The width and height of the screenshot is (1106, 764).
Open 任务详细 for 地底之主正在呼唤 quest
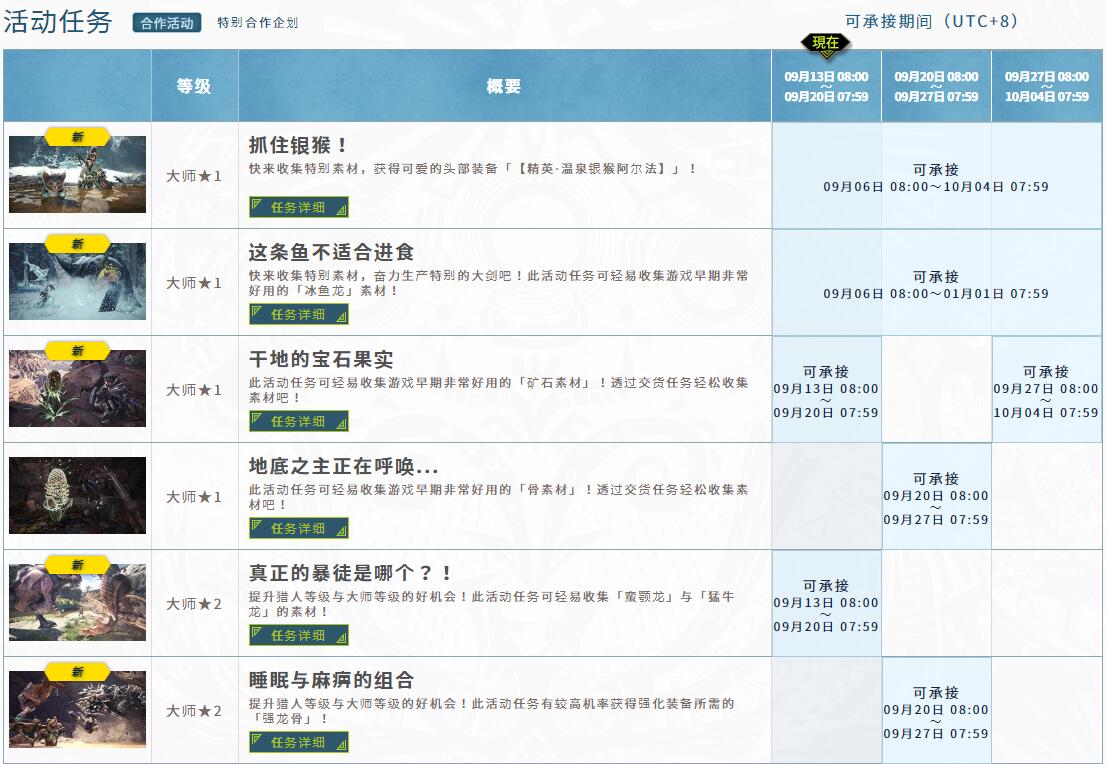pos(299,528)
